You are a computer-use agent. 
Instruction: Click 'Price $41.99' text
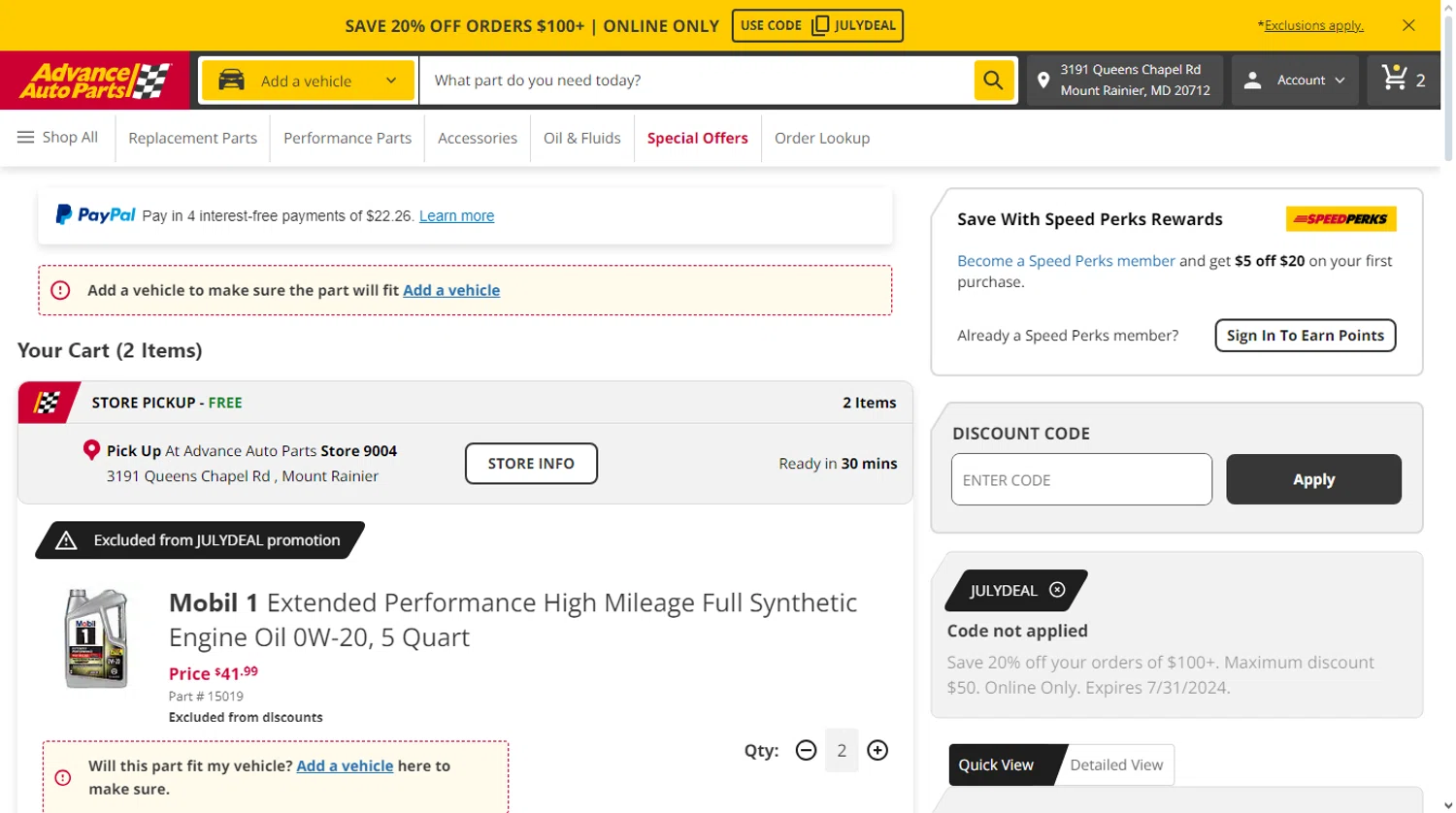click(x=214, y=672)
